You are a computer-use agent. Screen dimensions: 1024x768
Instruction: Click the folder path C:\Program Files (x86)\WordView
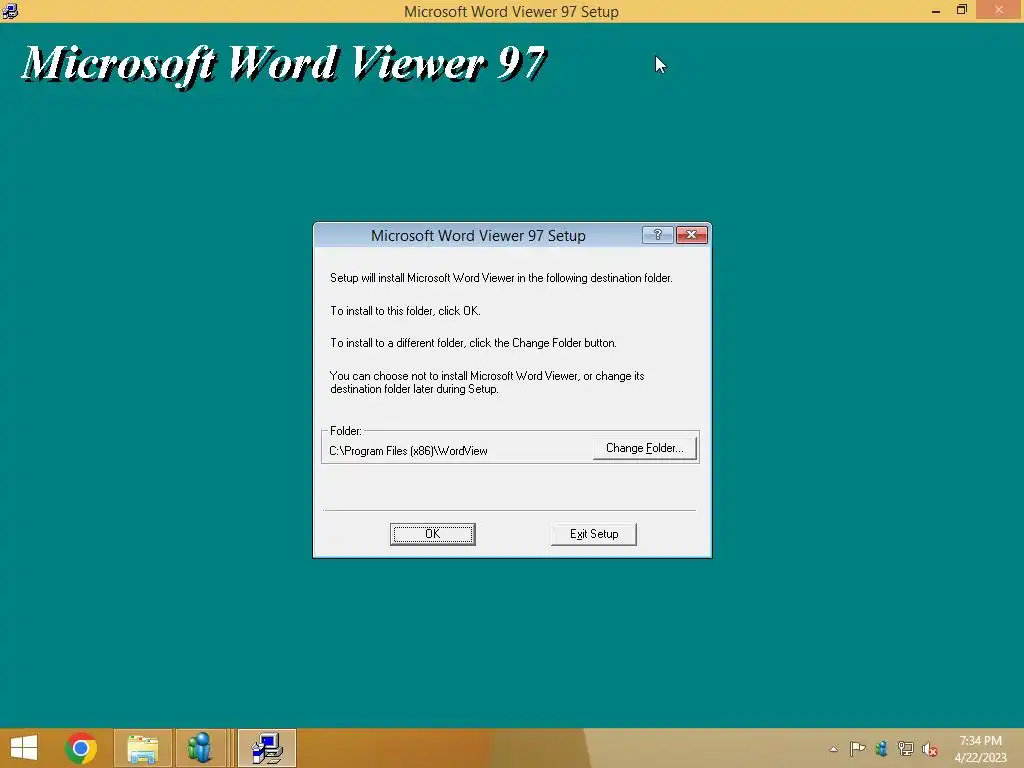point(408,451)
